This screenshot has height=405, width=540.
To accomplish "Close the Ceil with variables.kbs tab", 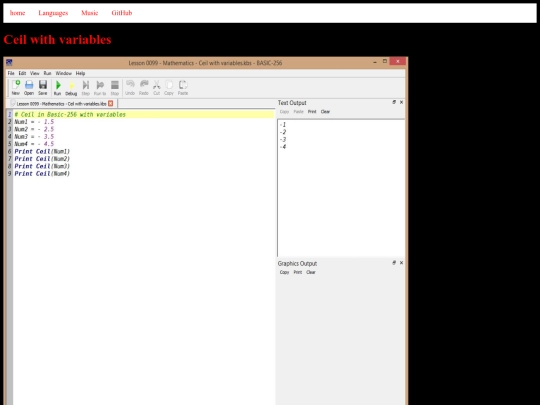I will tap(111, 103).
